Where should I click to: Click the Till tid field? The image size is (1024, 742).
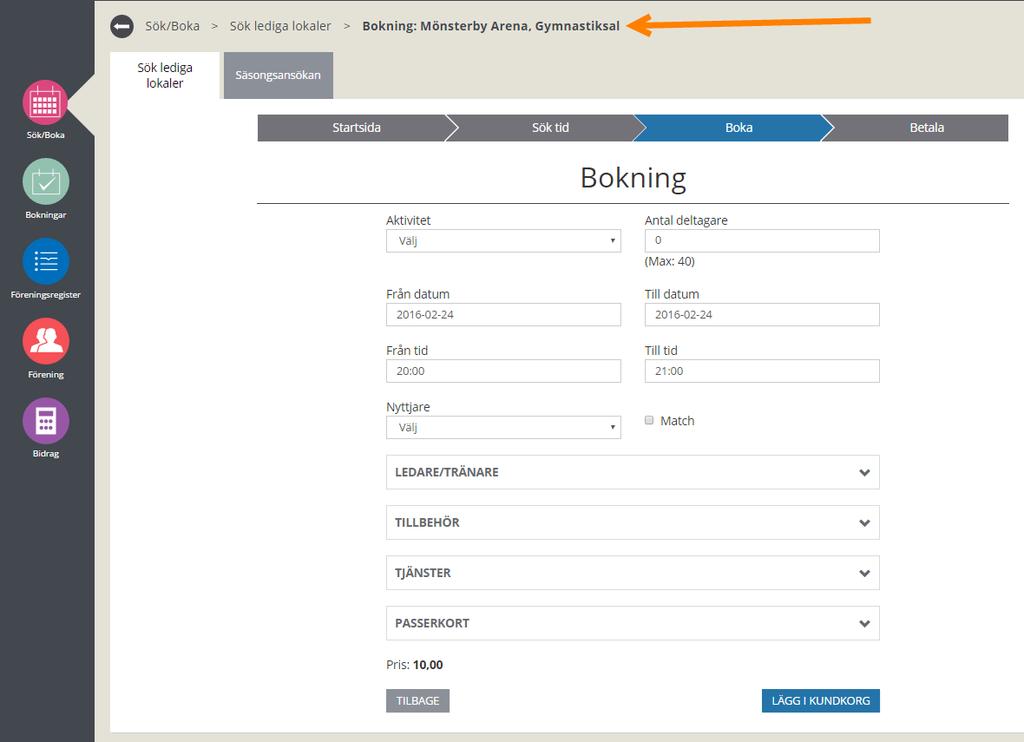pyautogui.click(x=762, y=371)
